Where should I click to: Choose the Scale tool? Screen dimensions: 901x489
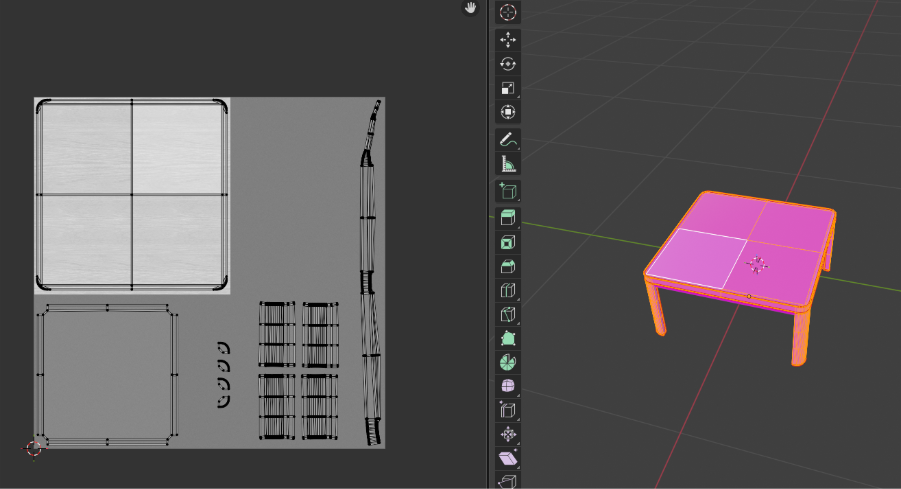508,89
